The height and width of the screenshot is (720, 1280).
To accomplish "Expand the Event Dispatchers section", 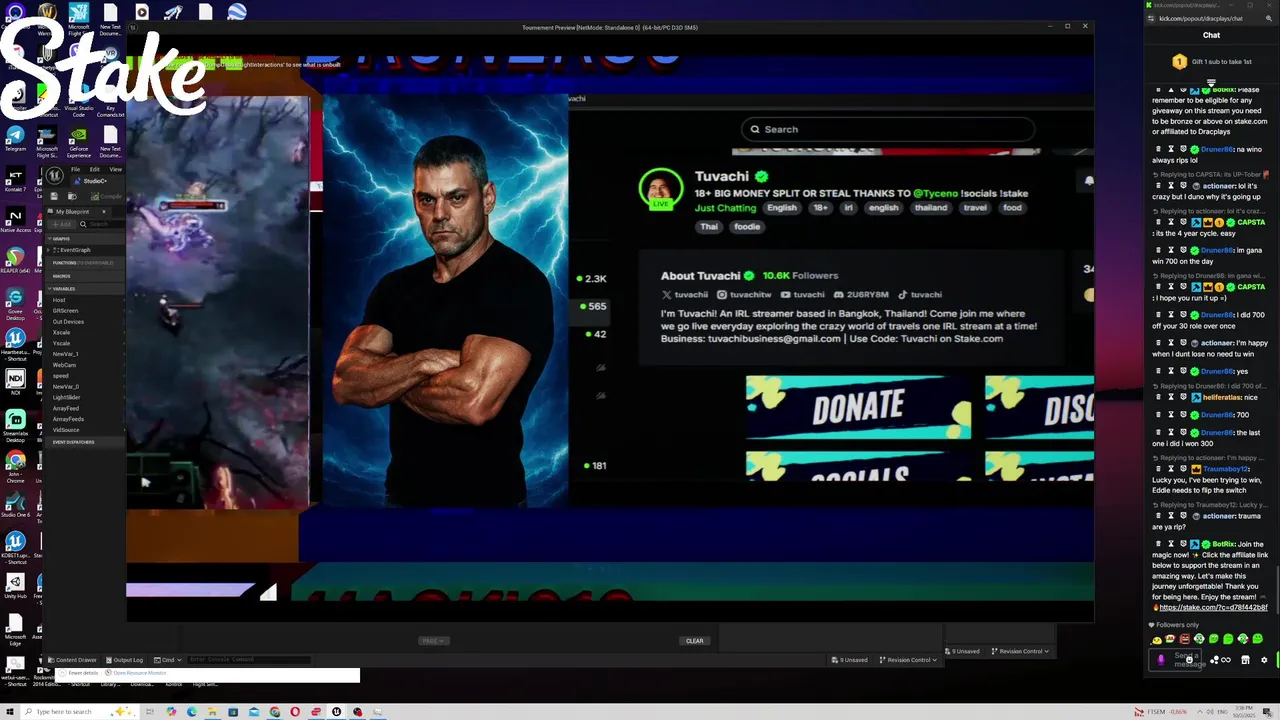I will coord(74,441).
